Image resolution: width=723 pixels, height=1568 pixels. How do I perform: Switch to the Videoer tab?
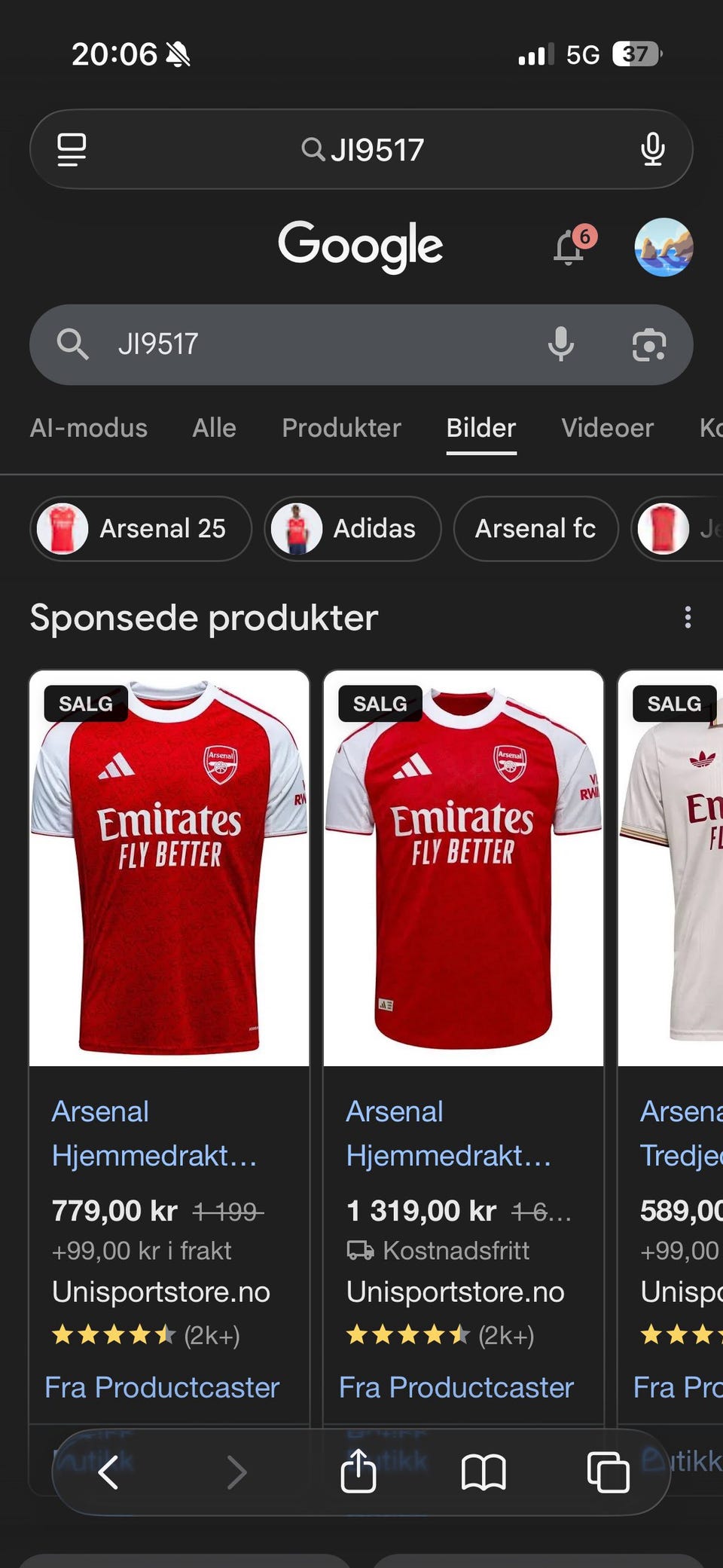607,428
